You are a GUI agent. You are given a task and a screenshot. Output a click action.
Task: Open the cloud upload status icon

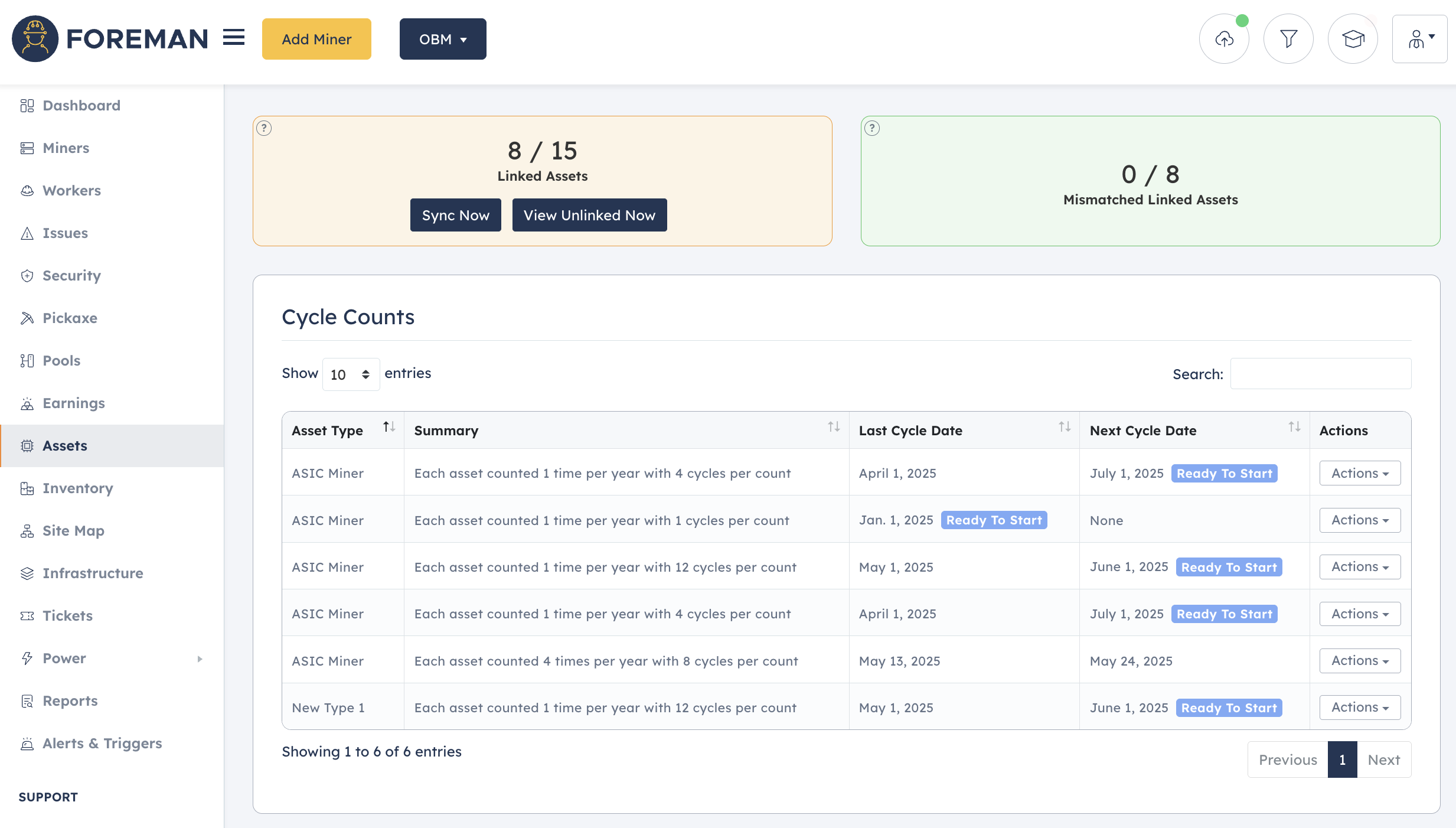(x=1224, y=39)
